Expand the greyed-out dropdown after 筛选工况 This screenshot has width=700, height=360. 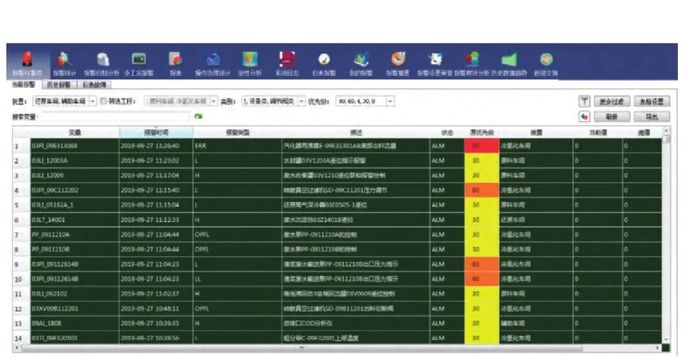214,101
